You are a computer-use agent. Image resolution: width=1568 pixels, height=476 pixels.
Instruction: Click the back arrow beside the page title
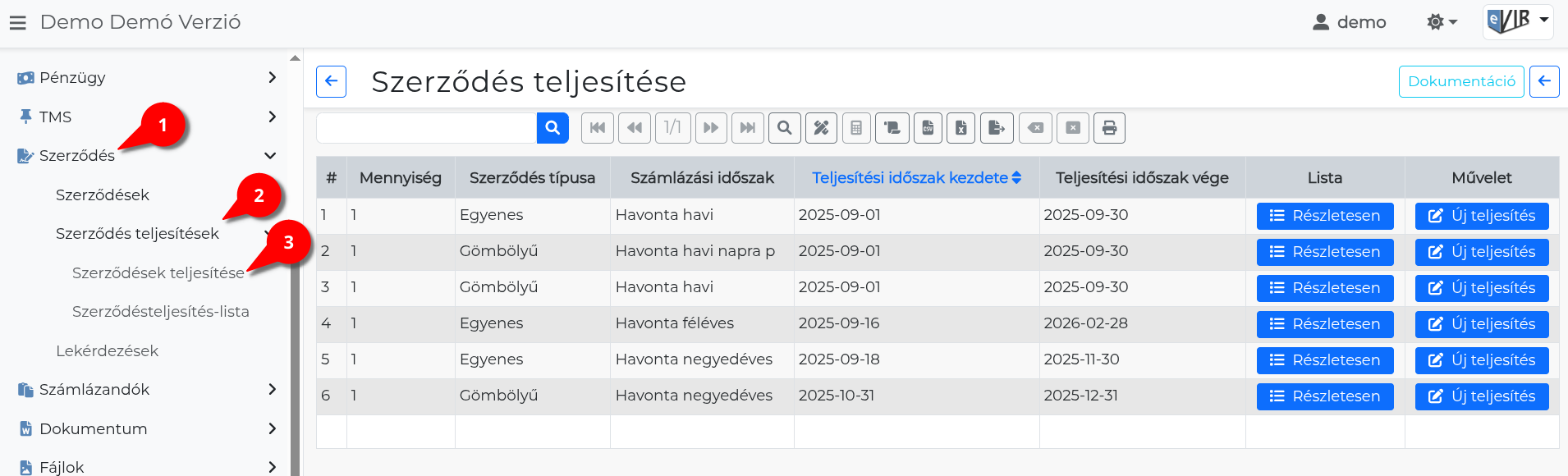point(331,81)
